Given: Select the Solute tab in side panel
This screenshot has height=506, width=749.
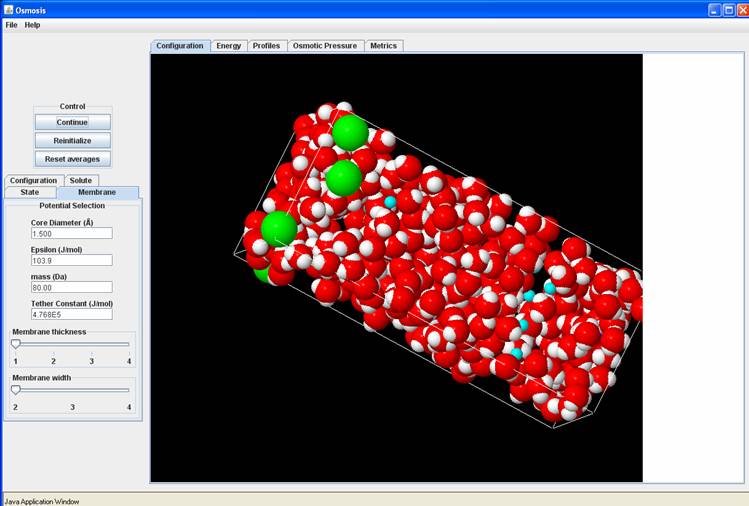Looking at the screenshot, I should point(80,180).
